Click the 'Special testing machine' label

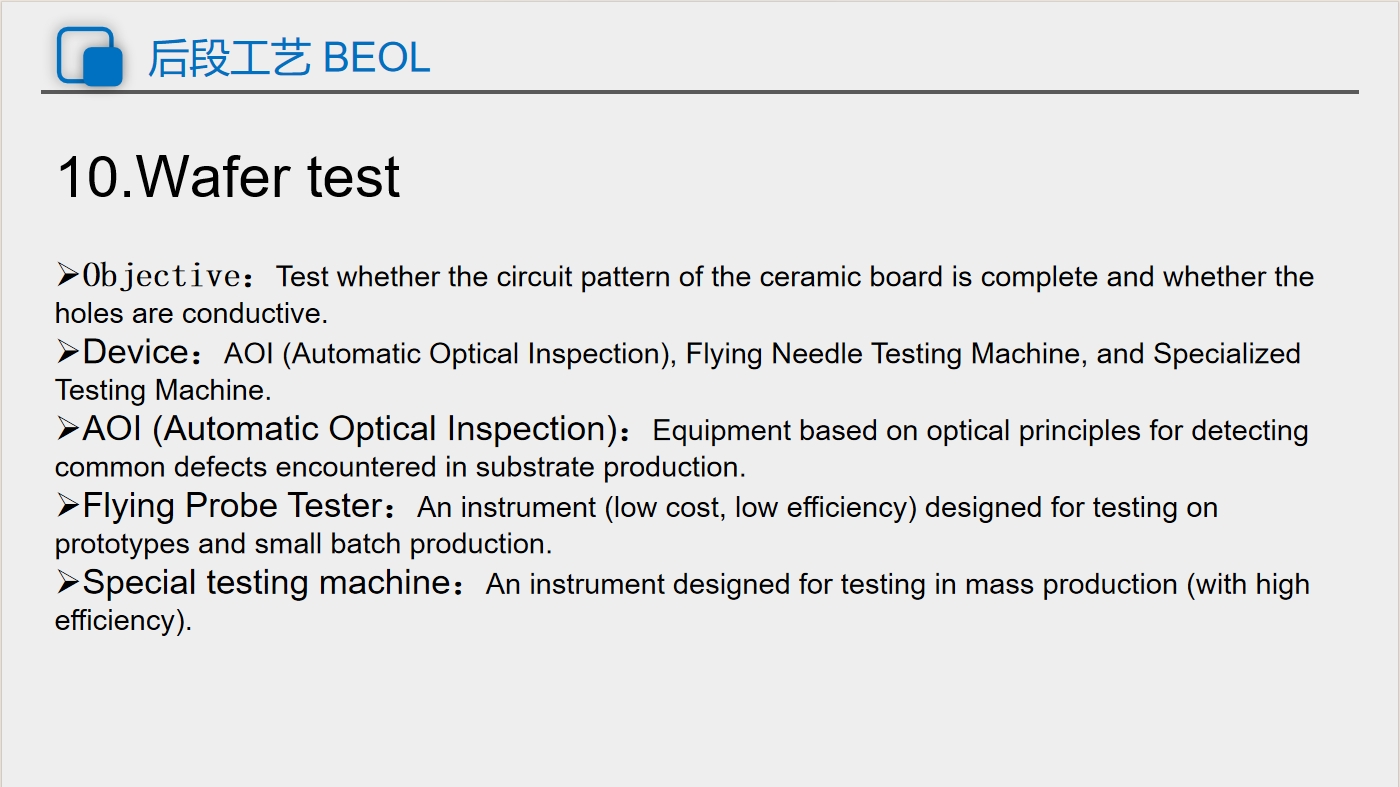click(267, 583)
